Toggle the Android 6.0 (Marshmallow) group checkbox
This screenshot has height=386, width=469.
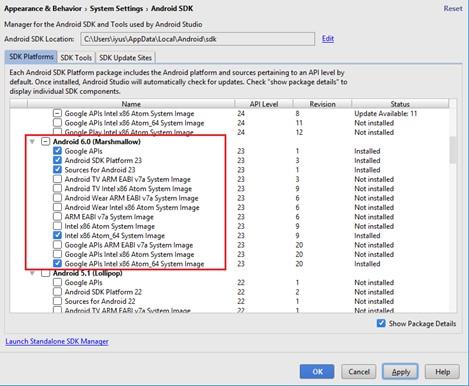pos(45,142)
